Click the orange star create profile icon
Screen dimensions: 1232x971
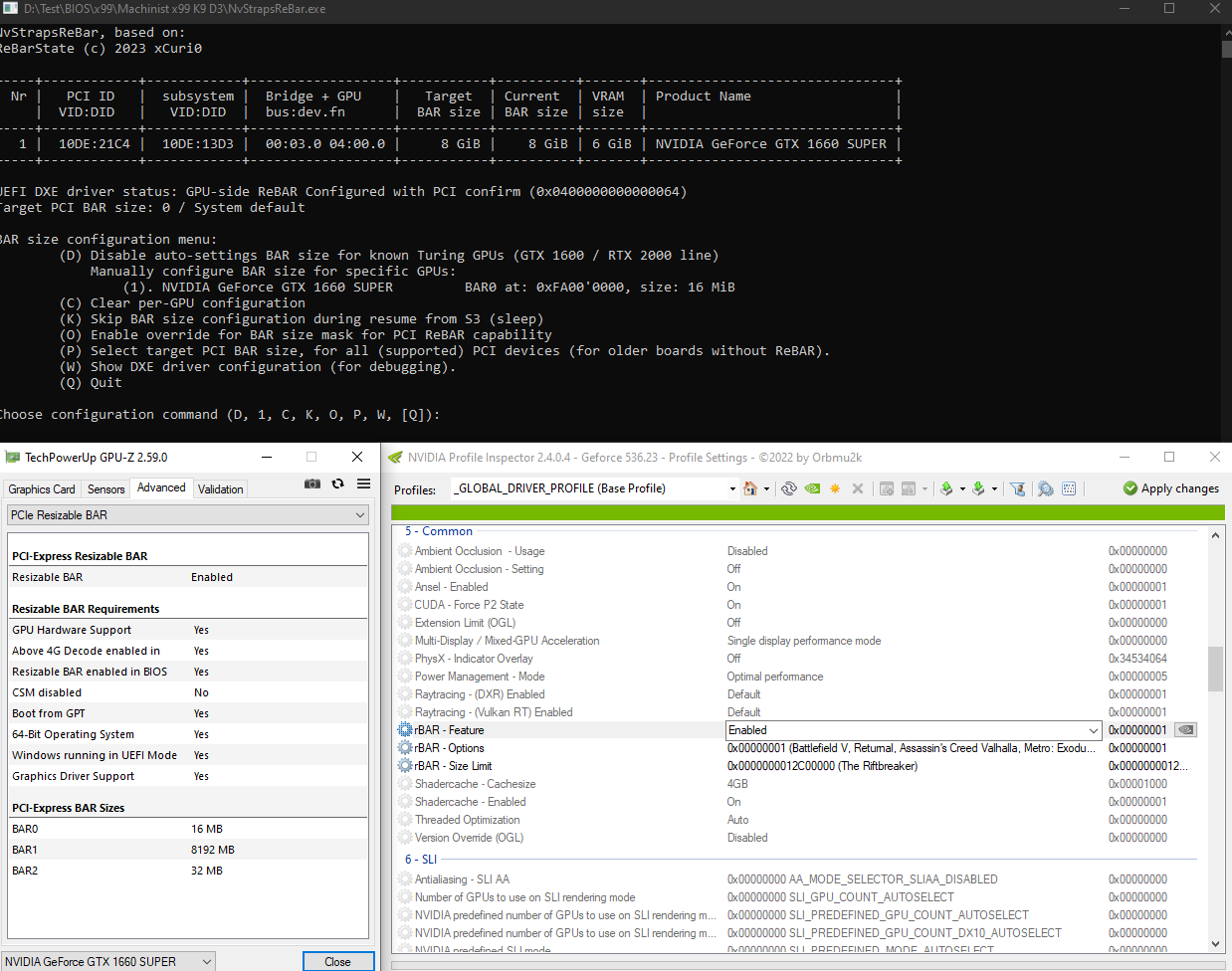[x=835, y=488]
